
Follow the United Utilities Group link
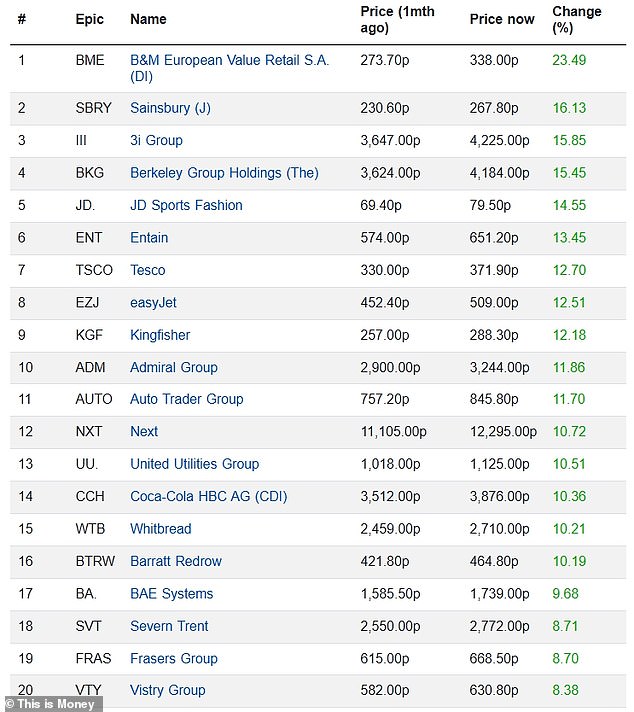(194, 464)
